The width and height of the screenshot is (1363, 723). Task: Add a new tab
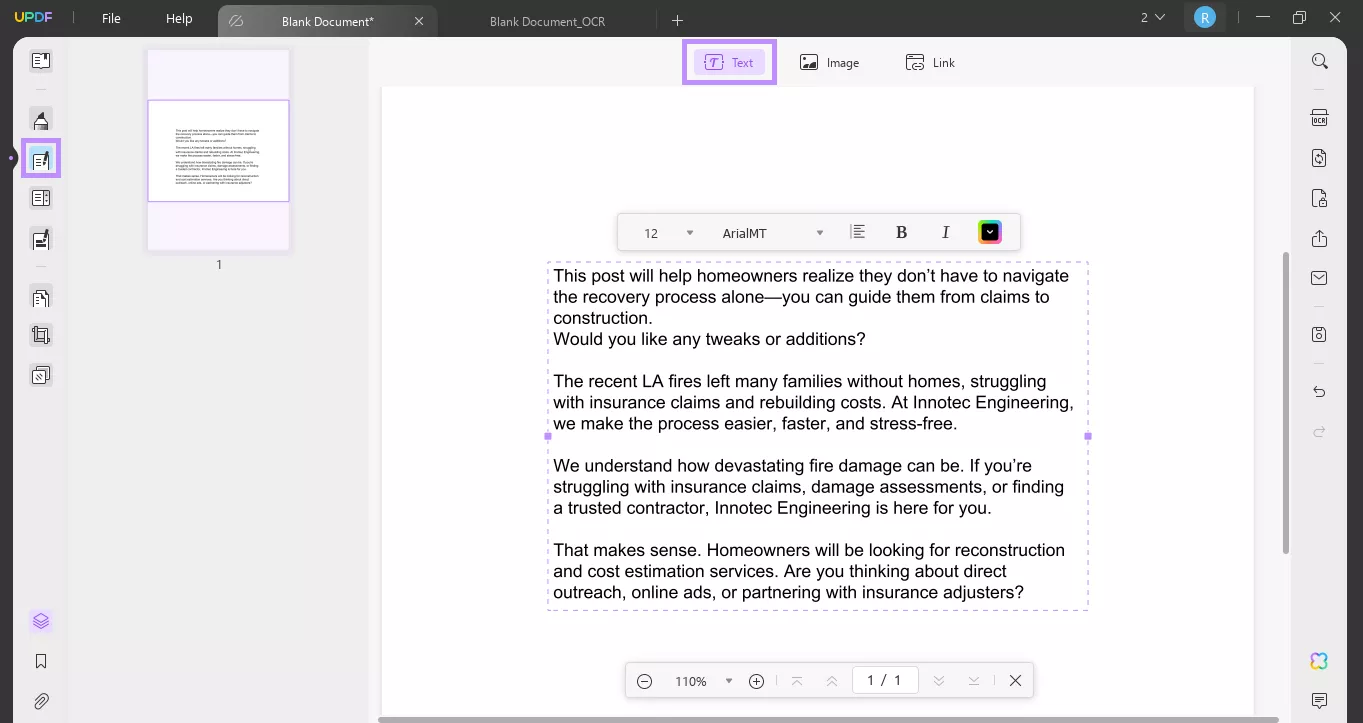tap(677, 20)
